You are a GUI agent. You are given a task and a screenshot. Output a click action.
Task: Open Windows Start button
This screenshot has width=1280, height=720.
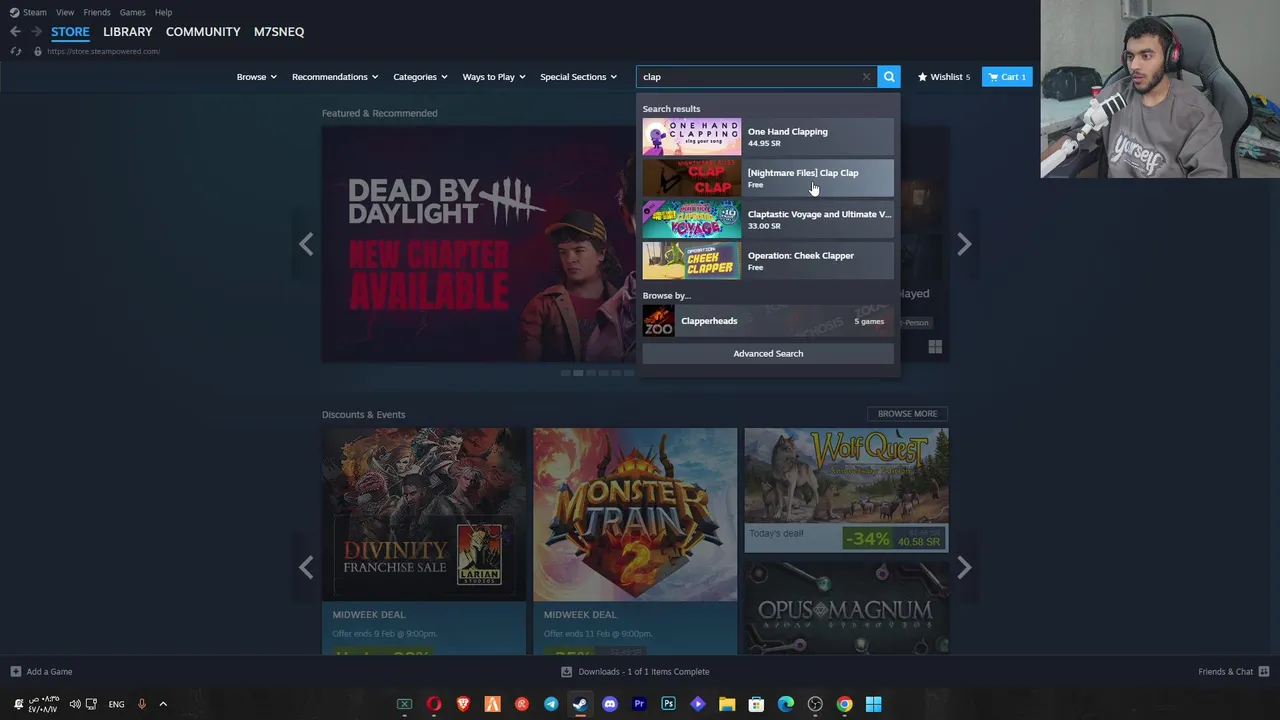point(873,704)
